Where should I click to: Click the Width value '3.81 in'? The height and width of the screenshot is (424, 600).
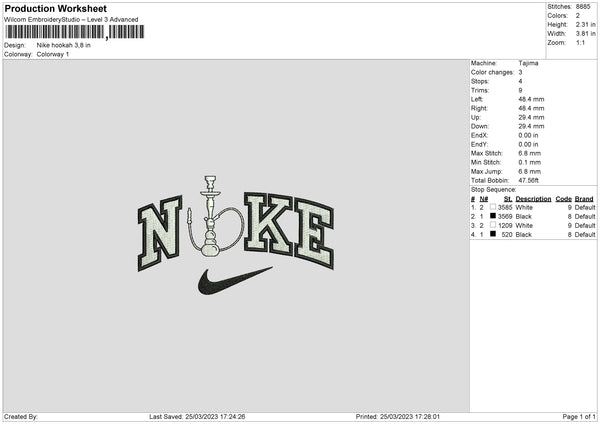(x=585, y=34)
